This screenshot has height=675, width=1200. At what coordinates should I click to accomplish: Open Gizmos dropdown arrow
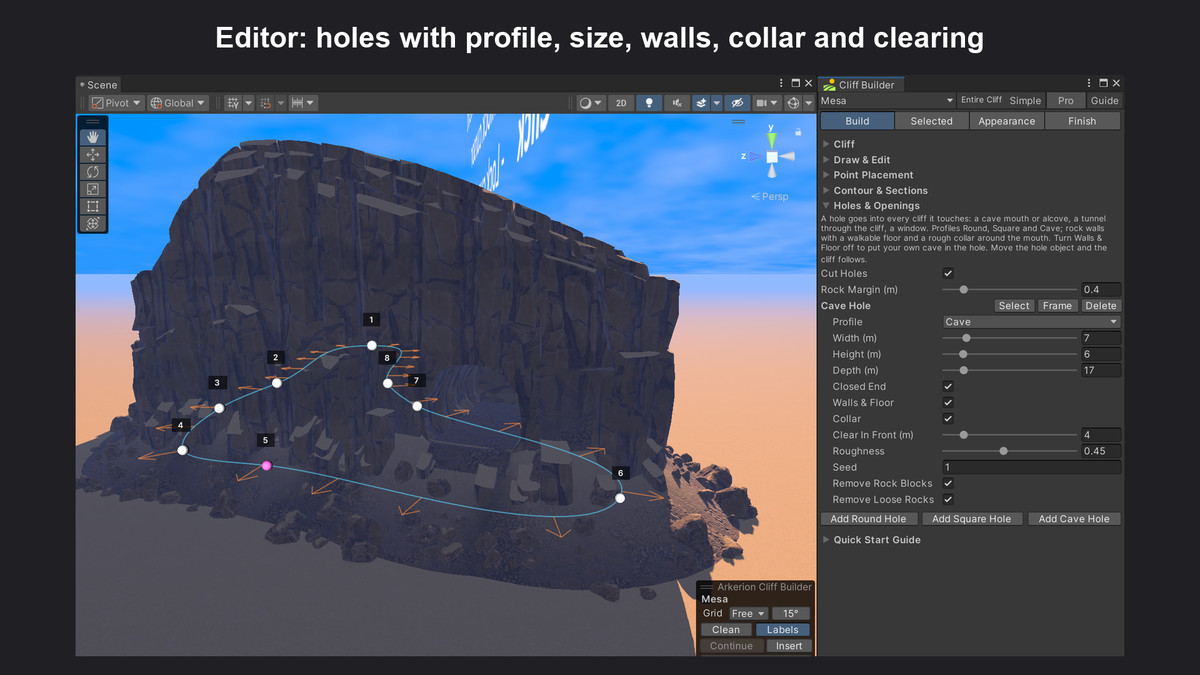(808, 103)
